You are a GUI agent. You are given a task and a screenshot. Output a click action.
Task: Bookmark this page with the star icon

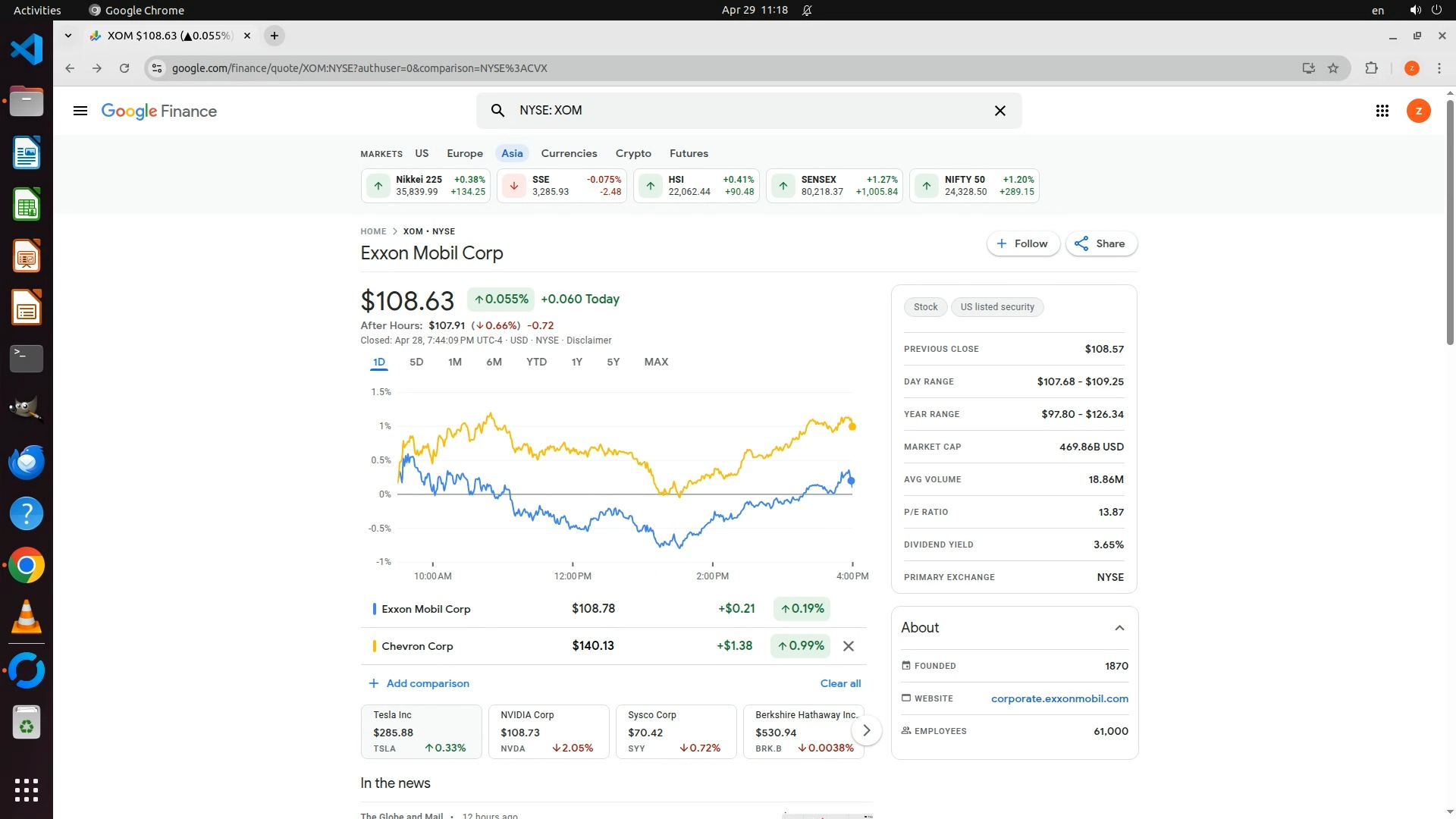[1333, 68]
